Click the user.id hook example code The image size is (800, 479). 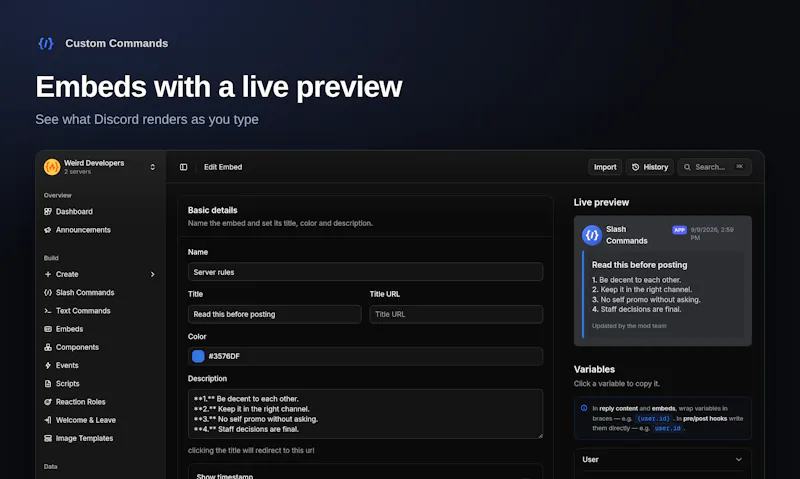click(668, 428)
